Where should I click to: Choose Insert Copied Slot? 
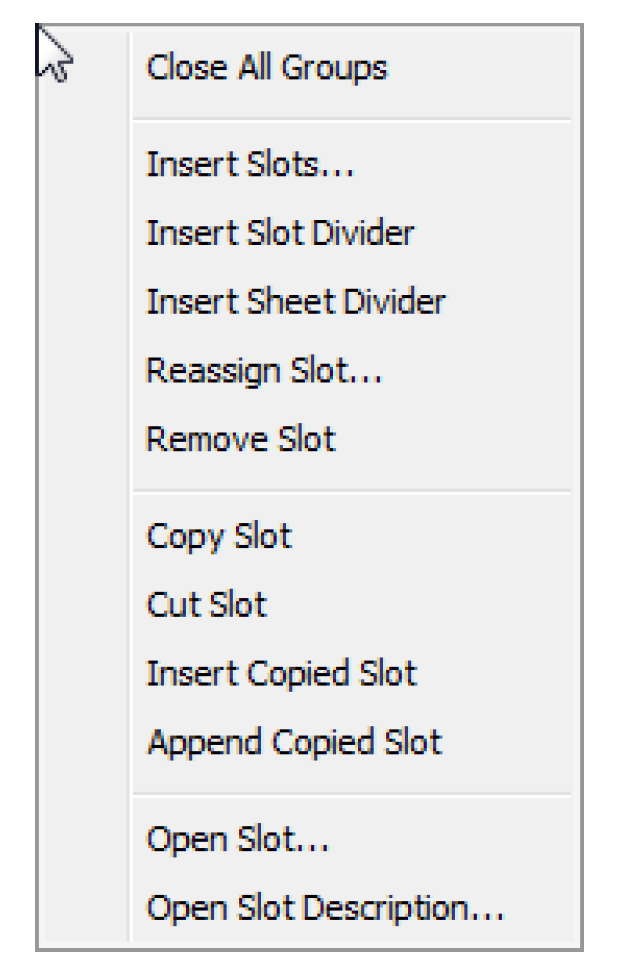(x=309, y=674)
